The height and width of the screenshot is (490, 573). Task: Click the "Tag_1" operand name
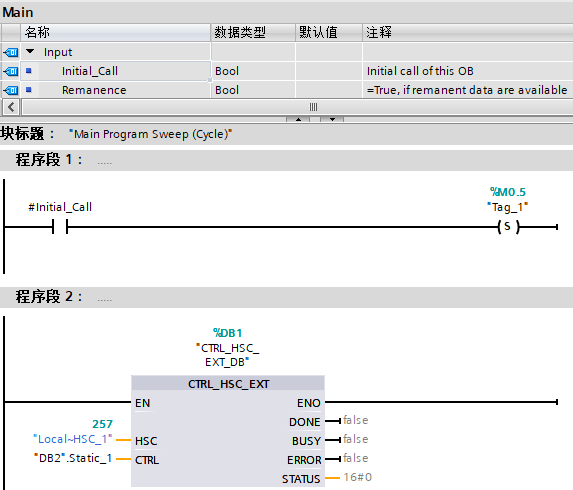click(508, 207)
